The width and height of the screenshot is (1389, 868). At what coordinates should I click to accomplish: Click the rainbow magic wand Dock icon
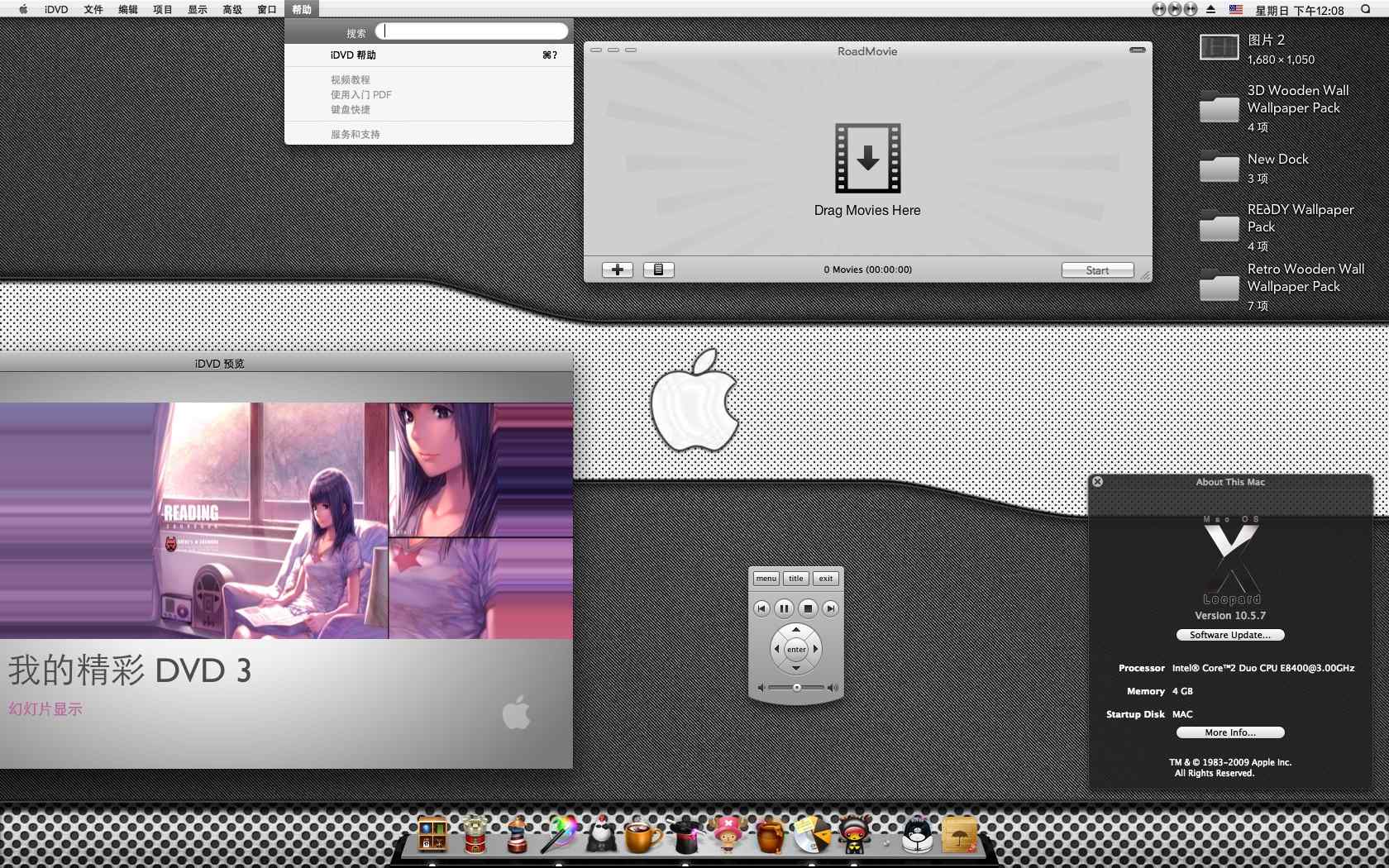coord(561,833)
